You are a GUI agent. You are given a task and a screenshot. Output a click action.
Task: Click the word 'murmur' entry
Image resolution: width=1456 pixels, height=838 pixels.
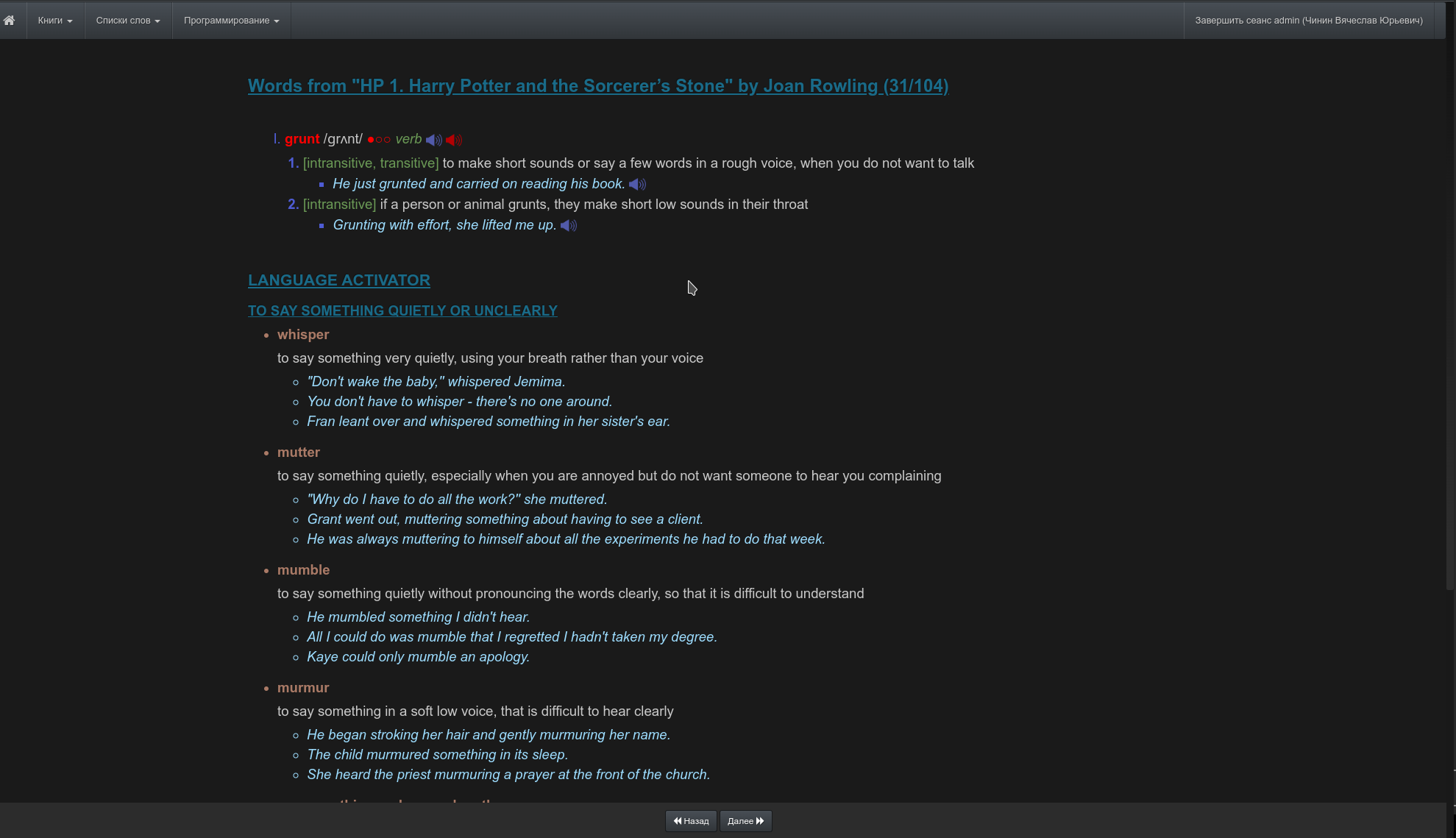click(303, 688)
